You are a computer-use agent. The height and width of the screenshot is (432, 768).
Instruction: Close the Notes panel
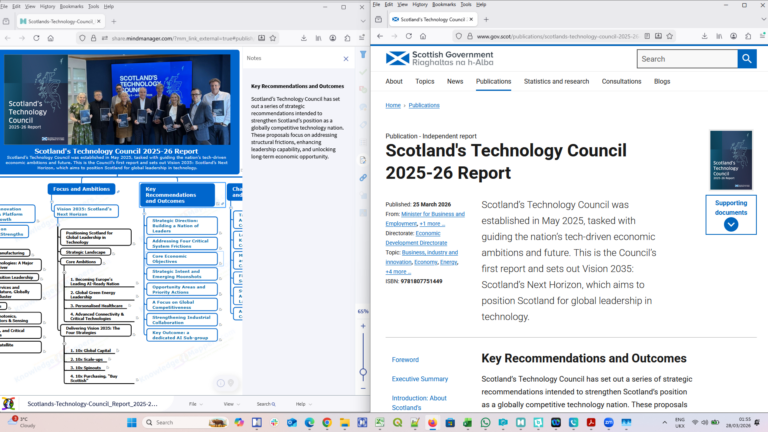click(346, 59)
